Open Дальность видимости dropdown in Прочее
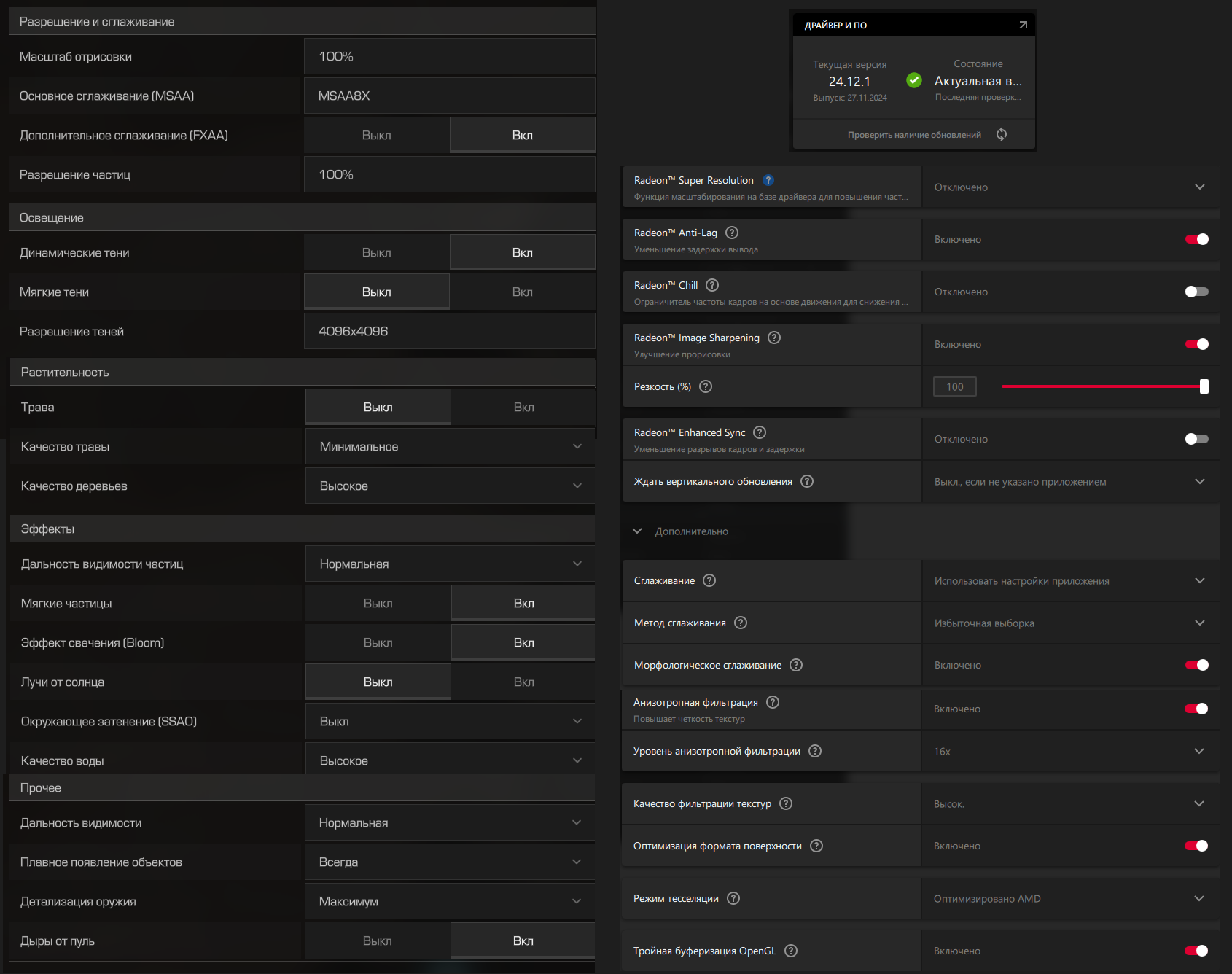 click(x=450, y=822)
